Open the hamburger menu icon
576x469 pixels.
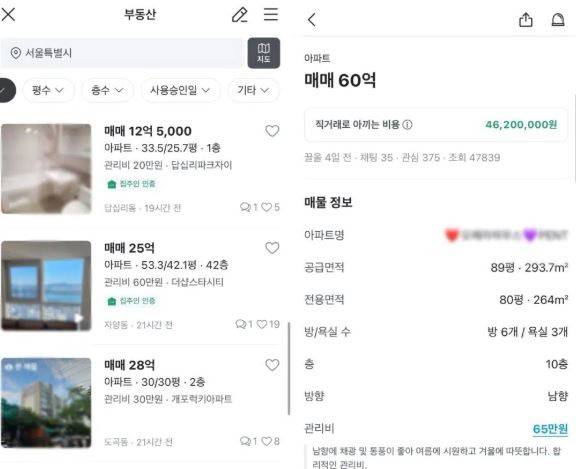click(271, 14)
